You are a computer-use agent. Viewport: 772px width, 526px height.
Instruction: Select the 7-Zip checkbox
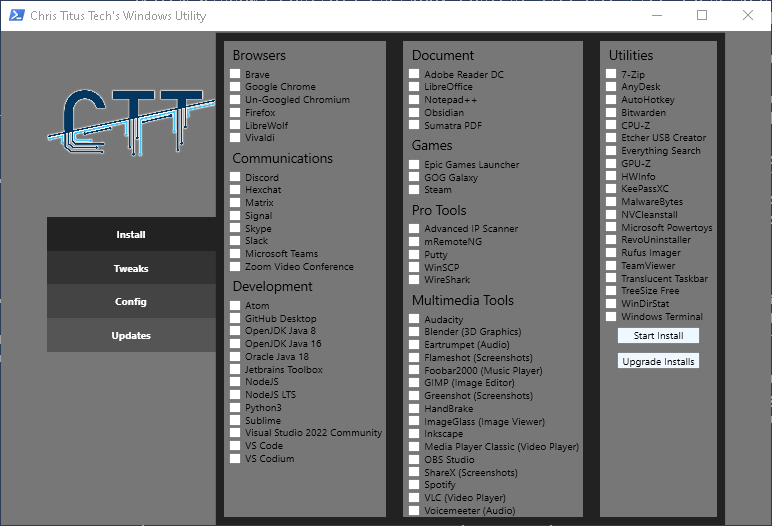611,75
